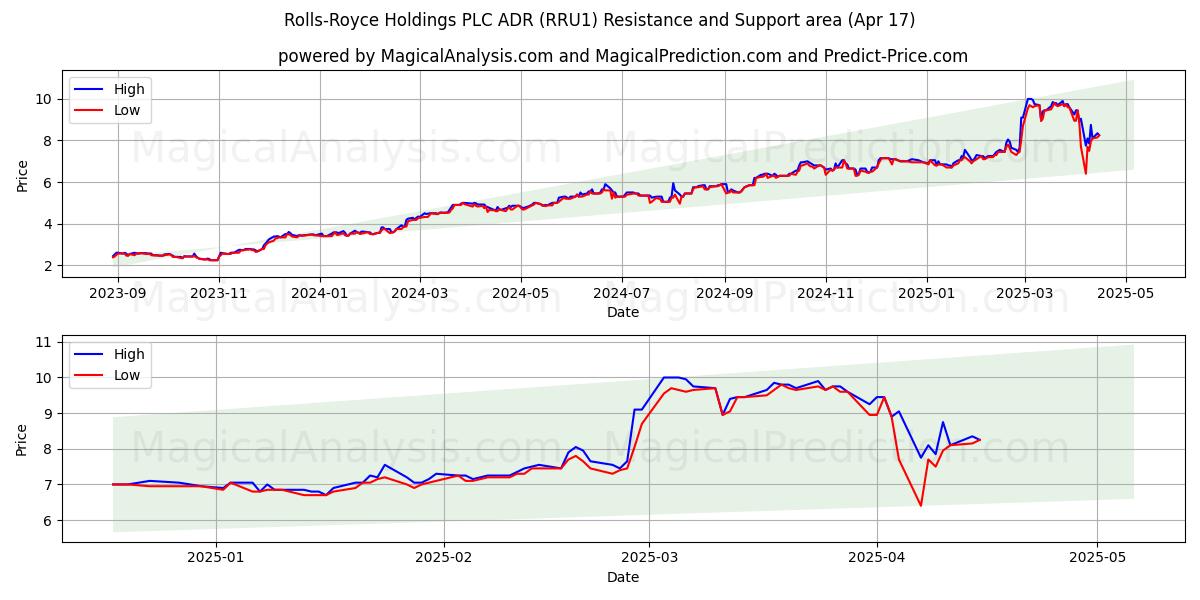Click the '2025-03' x-axis label, bottom chart
The width and height of the screenshot is (1200, 600).
click(x=649, y=560)
